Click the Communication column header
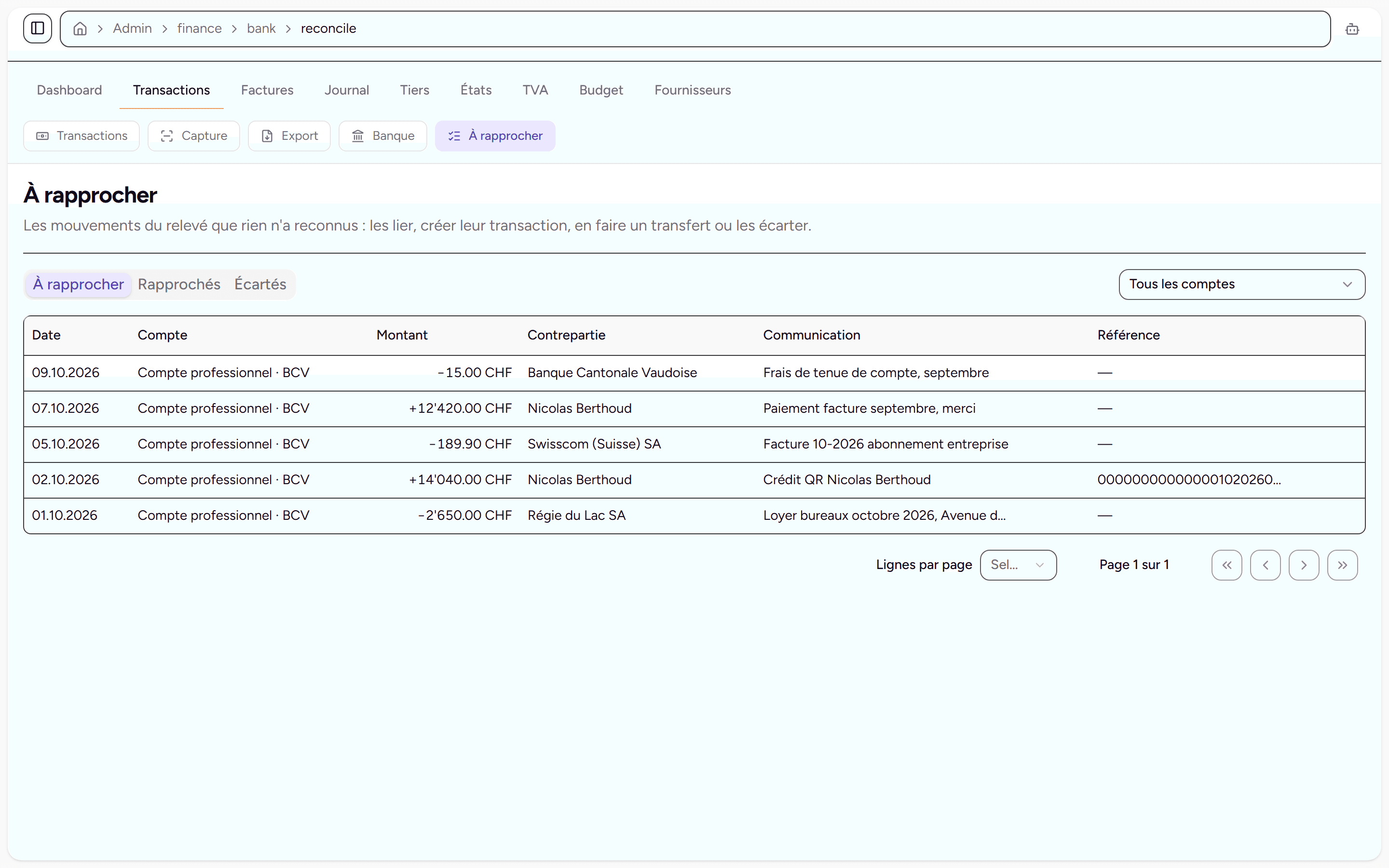The image size is (1389, 868). 812,335
